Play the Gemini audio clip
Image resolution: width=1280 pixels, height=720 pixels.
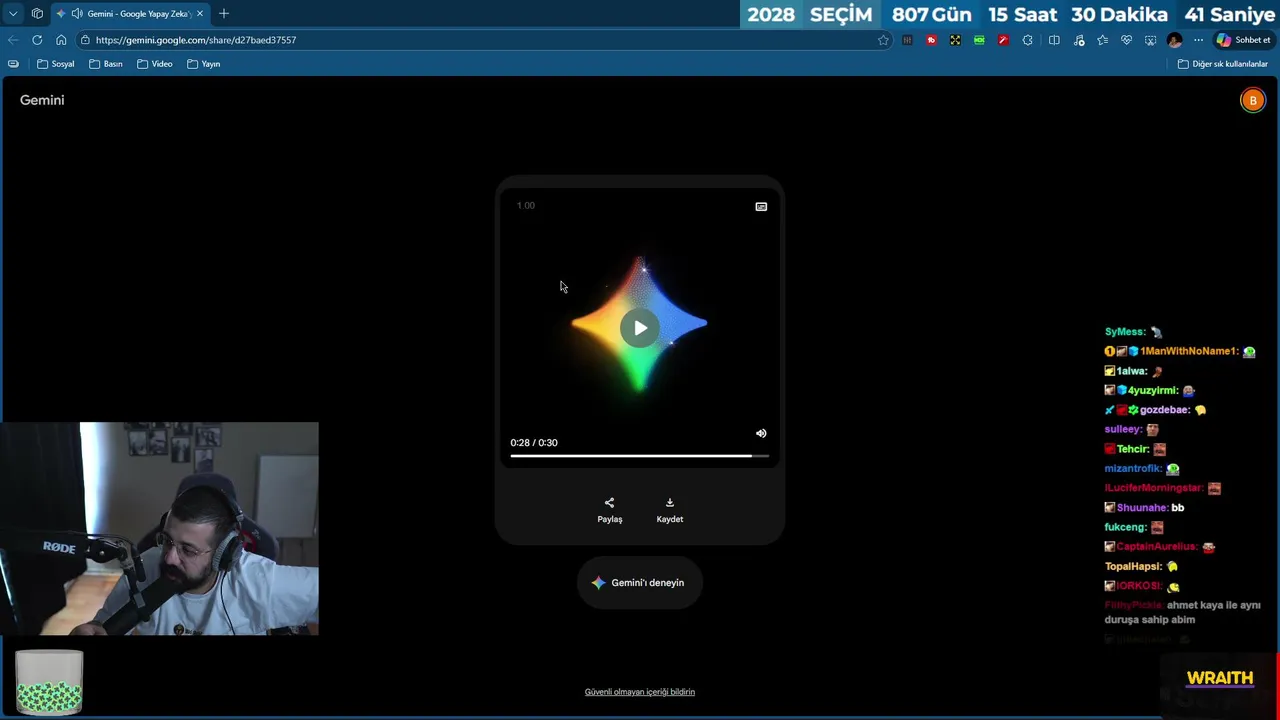(x=640, y=328)
